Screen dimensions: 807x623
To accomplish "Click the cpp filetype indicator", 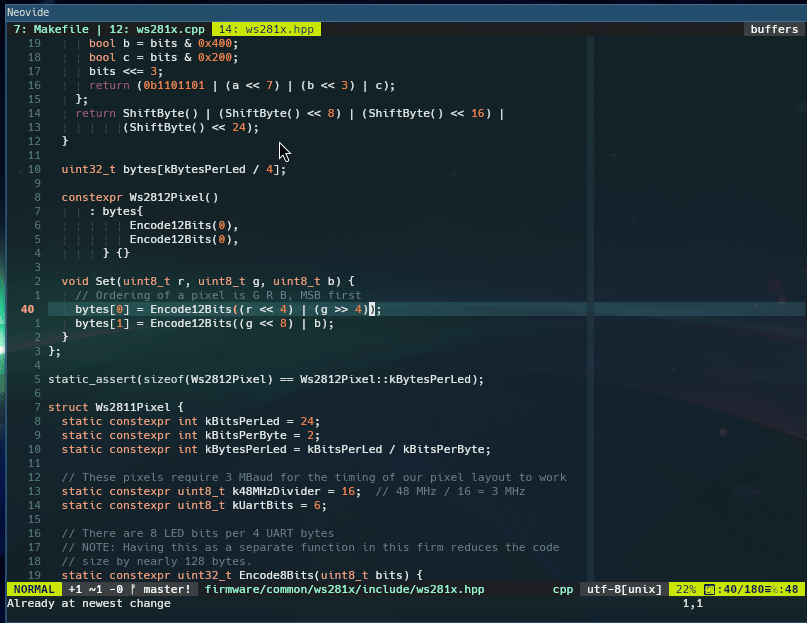I will 563,589.
